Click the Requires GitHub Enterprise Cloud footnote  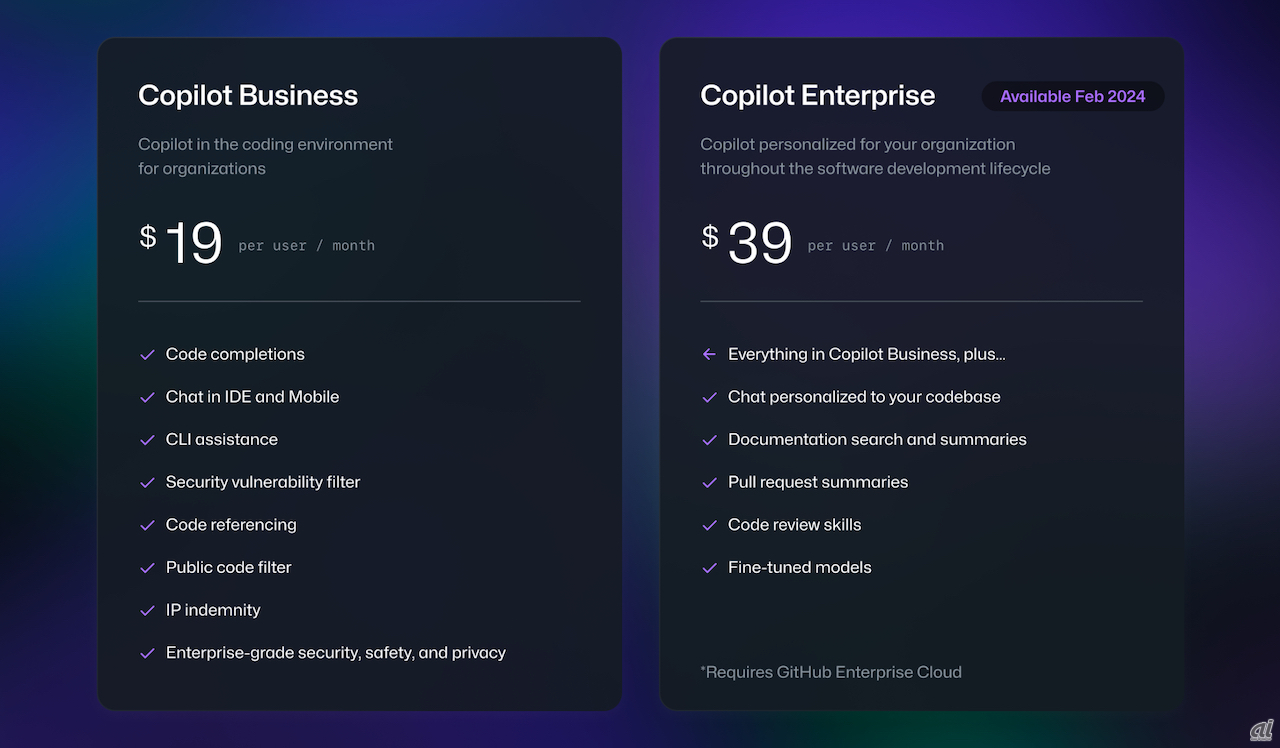point(831,673)
